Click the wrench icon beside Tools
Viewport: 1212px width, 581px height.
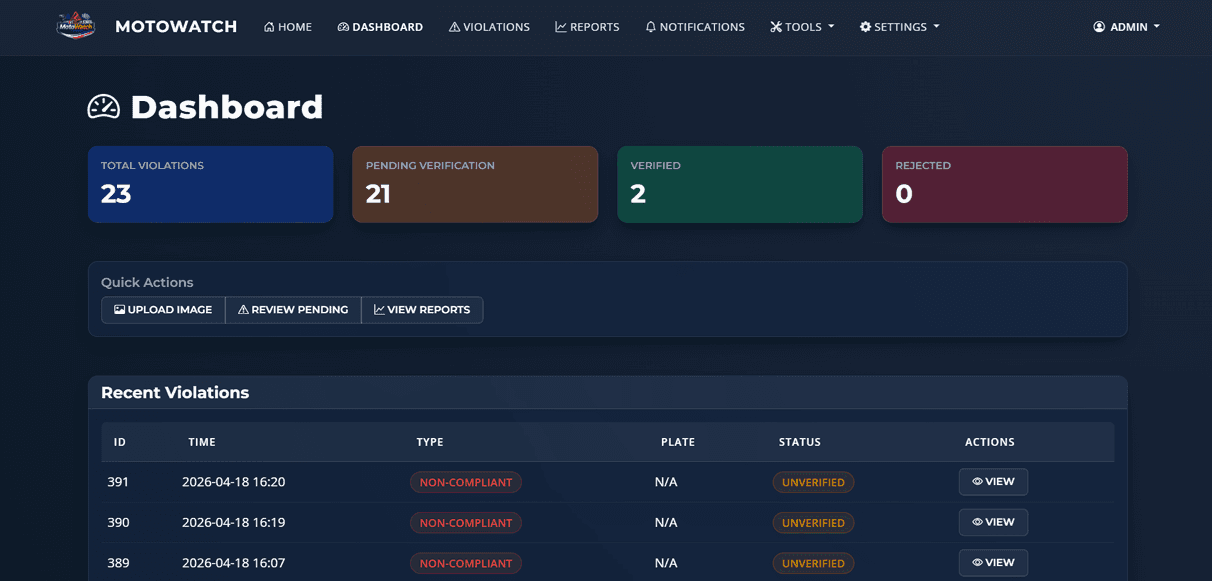pyautogui.click(x=776, y=27)
